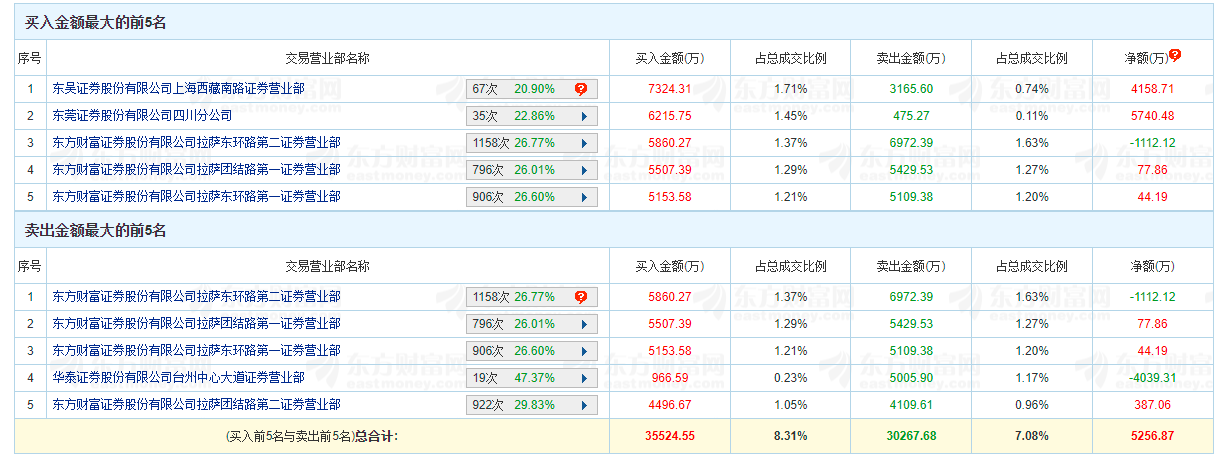Select buy amount 7324.31
The width and height of the screenshot is (1220, 457).
(670, 89)
